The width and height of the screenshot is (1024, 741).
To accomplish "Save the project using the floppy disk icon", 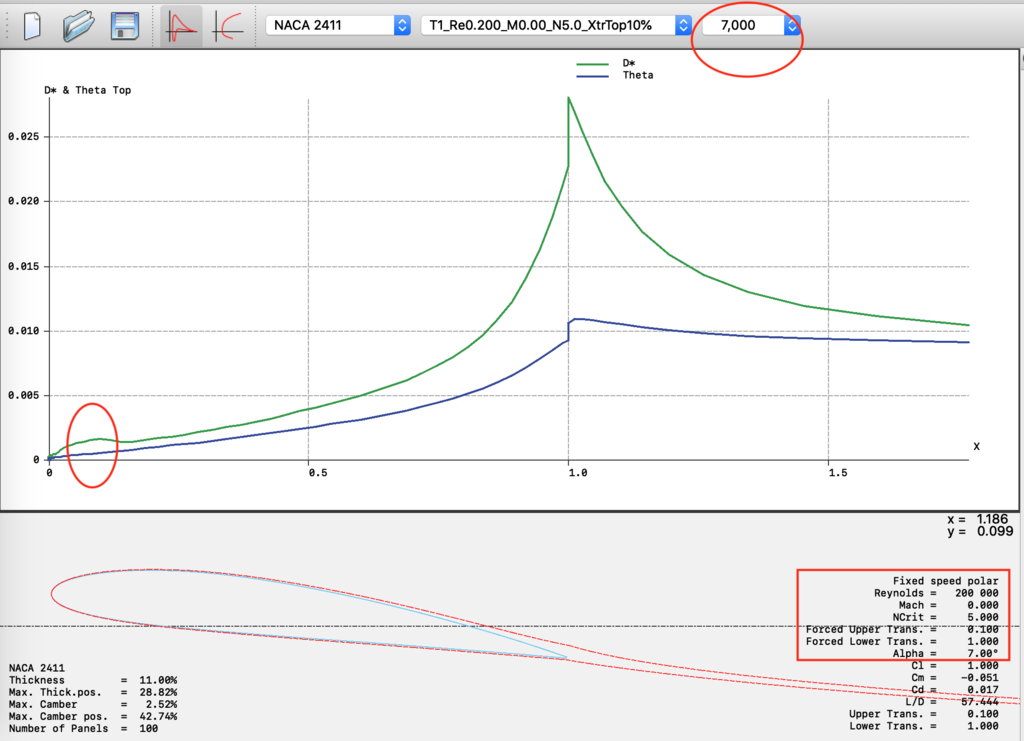I will pos(124,25).
